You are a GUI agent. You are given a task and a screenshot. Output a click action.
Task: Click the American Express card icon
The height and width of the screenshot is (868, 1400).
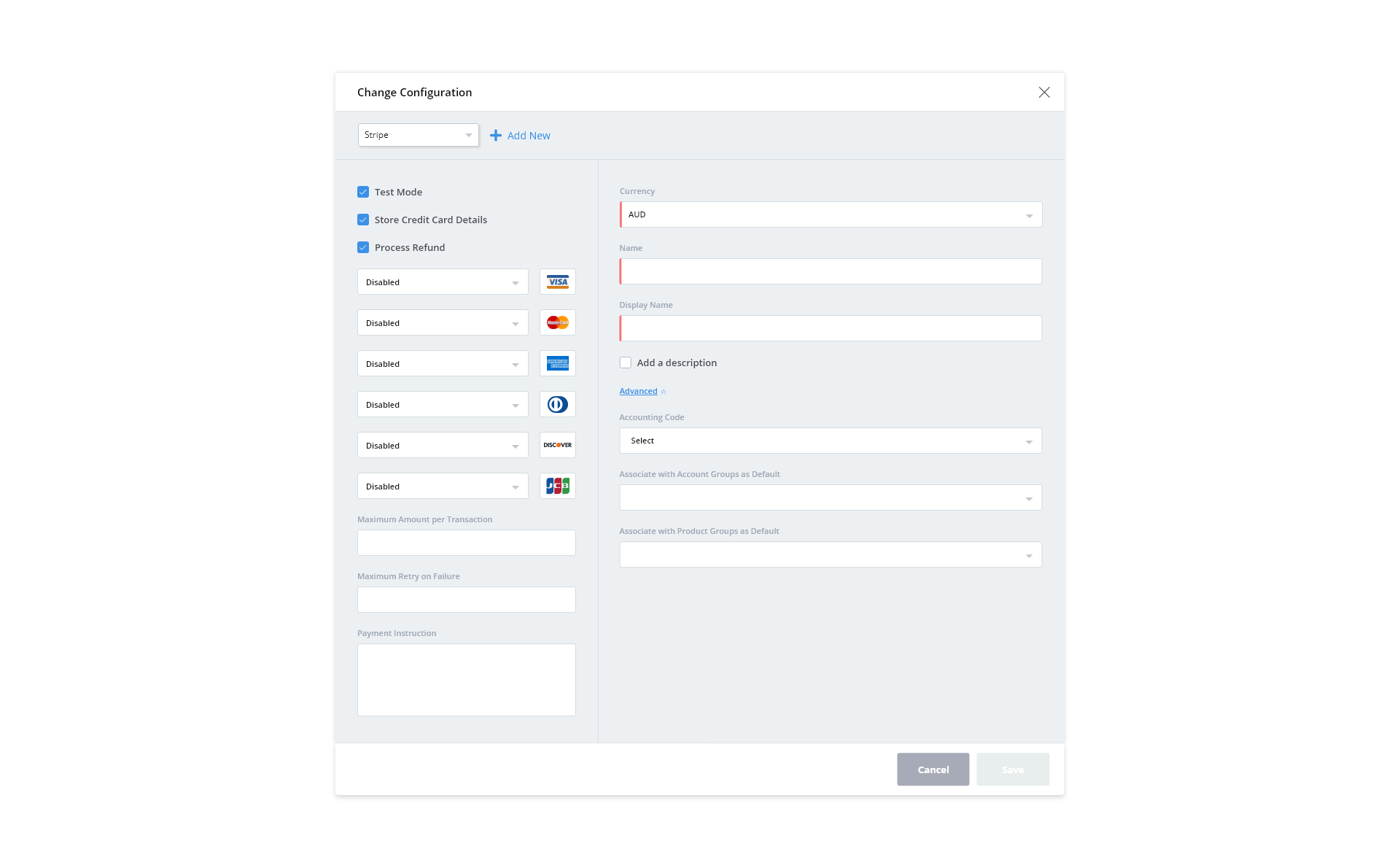click(557, 363)
